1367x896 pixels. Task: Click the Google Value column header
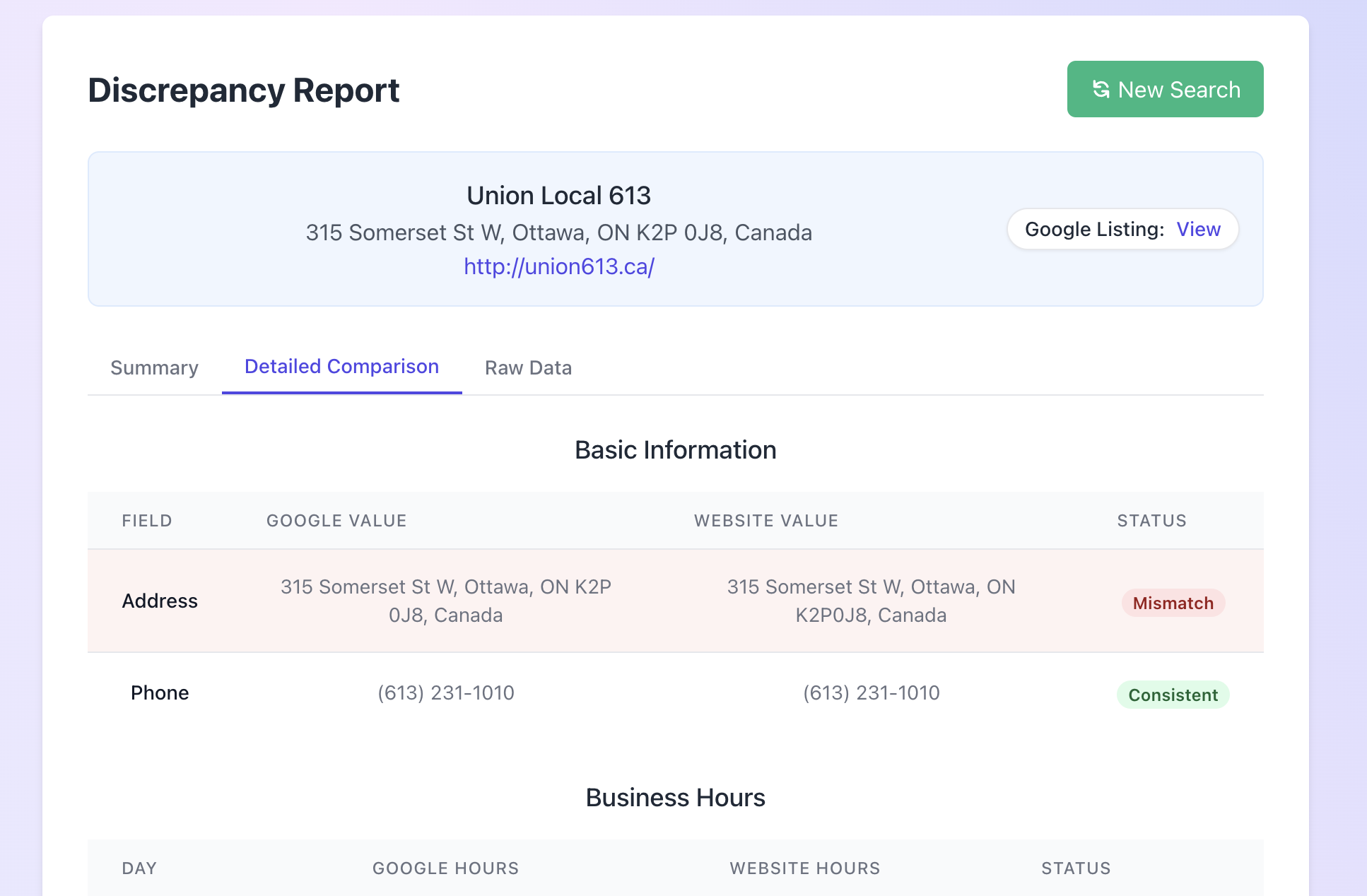336,521
